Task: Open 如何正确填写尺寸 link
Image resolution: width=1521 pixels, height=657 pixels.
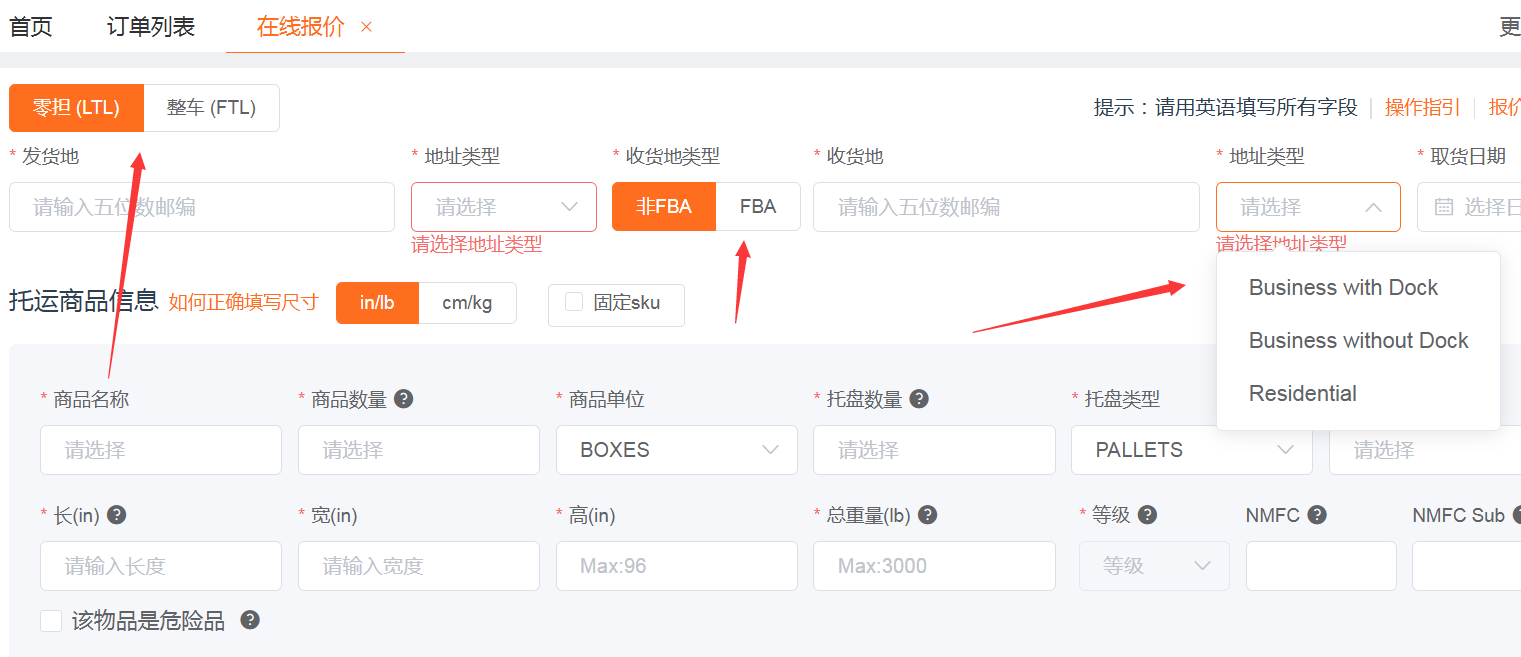Action: [x=243, y=303]
